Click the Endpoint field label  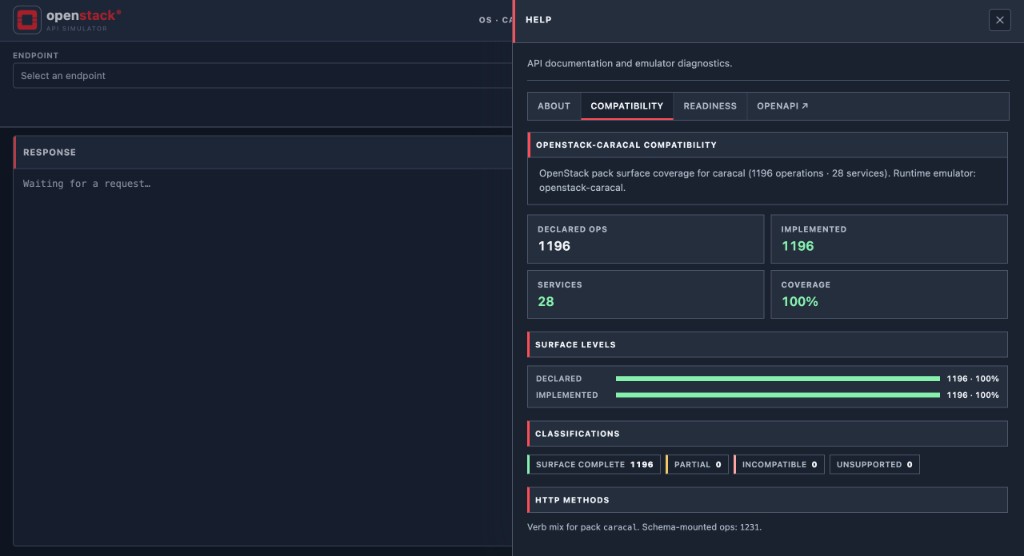[x=35, y=56]
